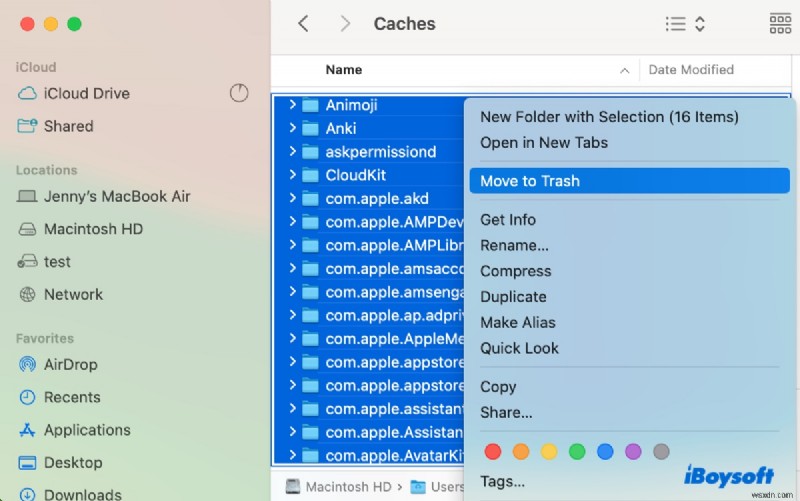Choose Rename... from context menu
The width and height of the screenshot is (800, 501).
[514, 245]
